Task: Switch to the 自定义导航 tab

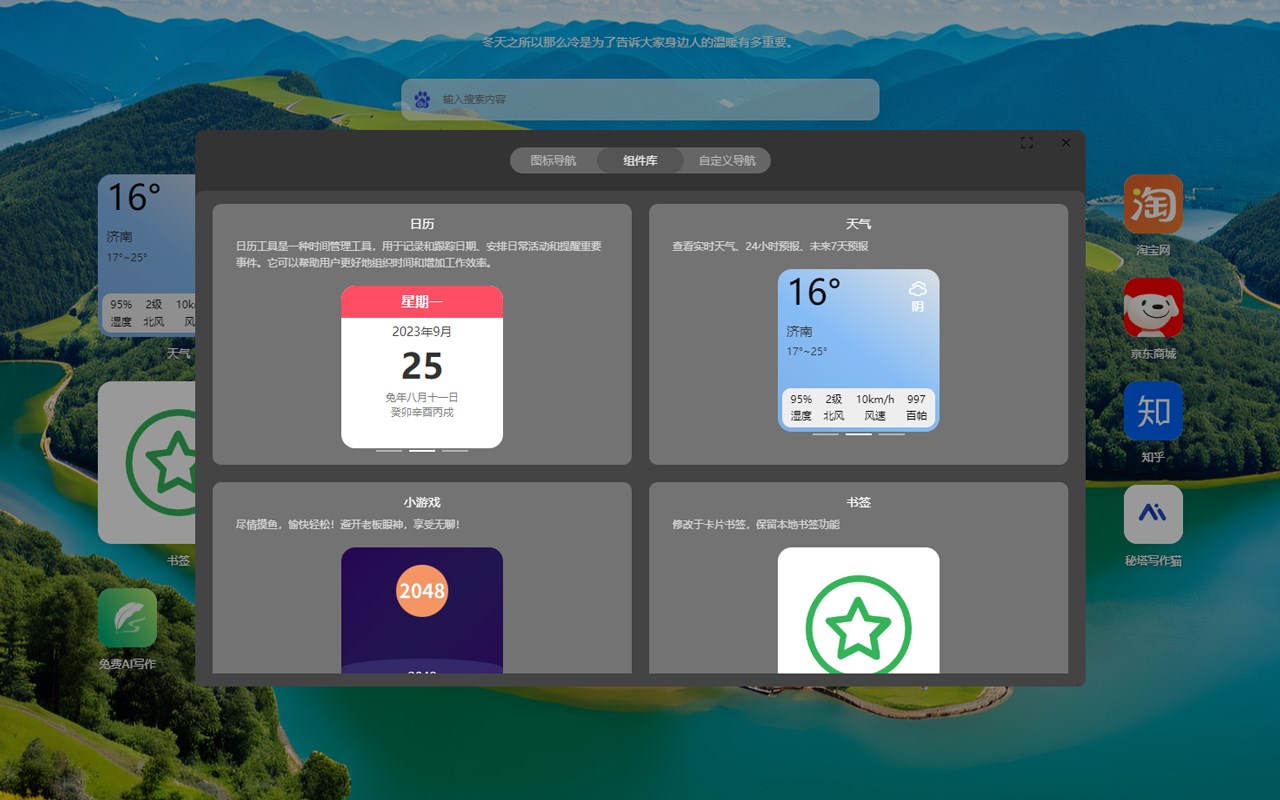Action: point(727,160)
